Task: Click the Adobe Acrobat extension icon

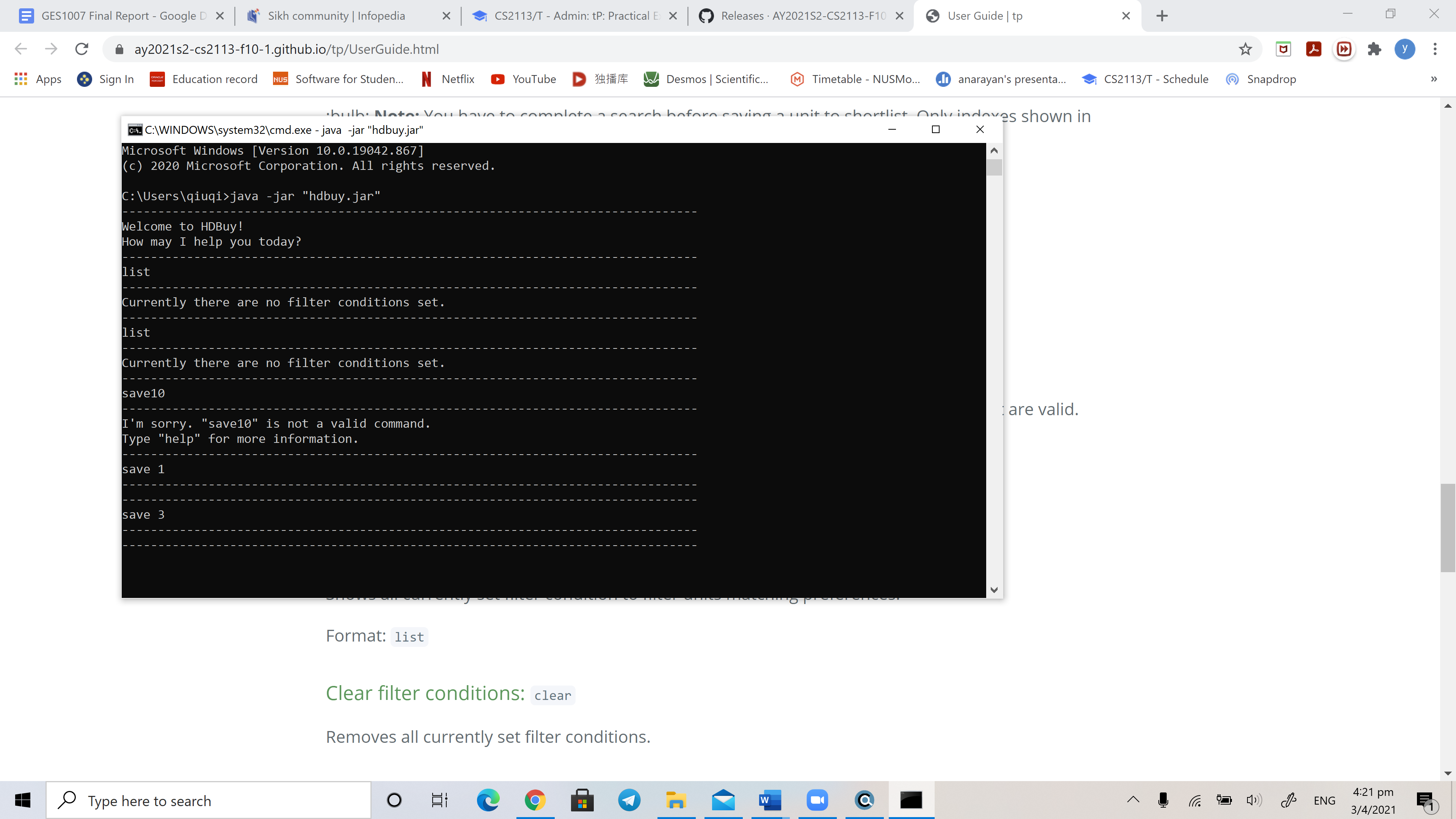Action: coord(1313,49)
